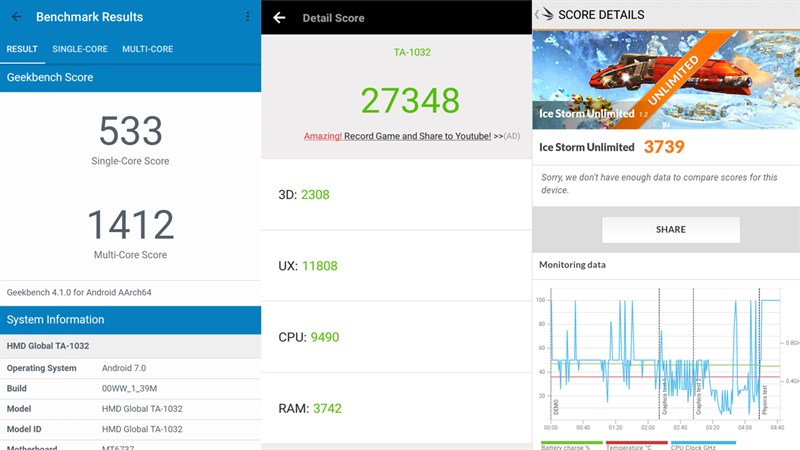Switch to the MULTI-CORE tab
This screenshot has height=450, width=800.
tap(147, 49)
